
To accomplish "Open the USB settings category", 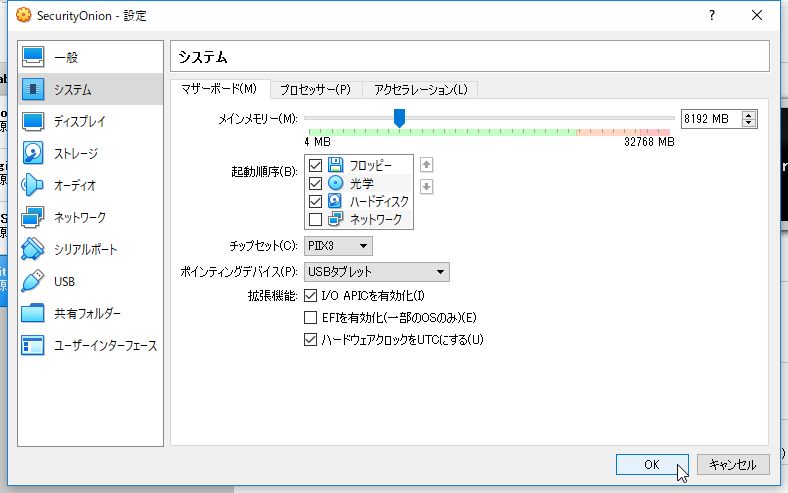I will (90, 281).
